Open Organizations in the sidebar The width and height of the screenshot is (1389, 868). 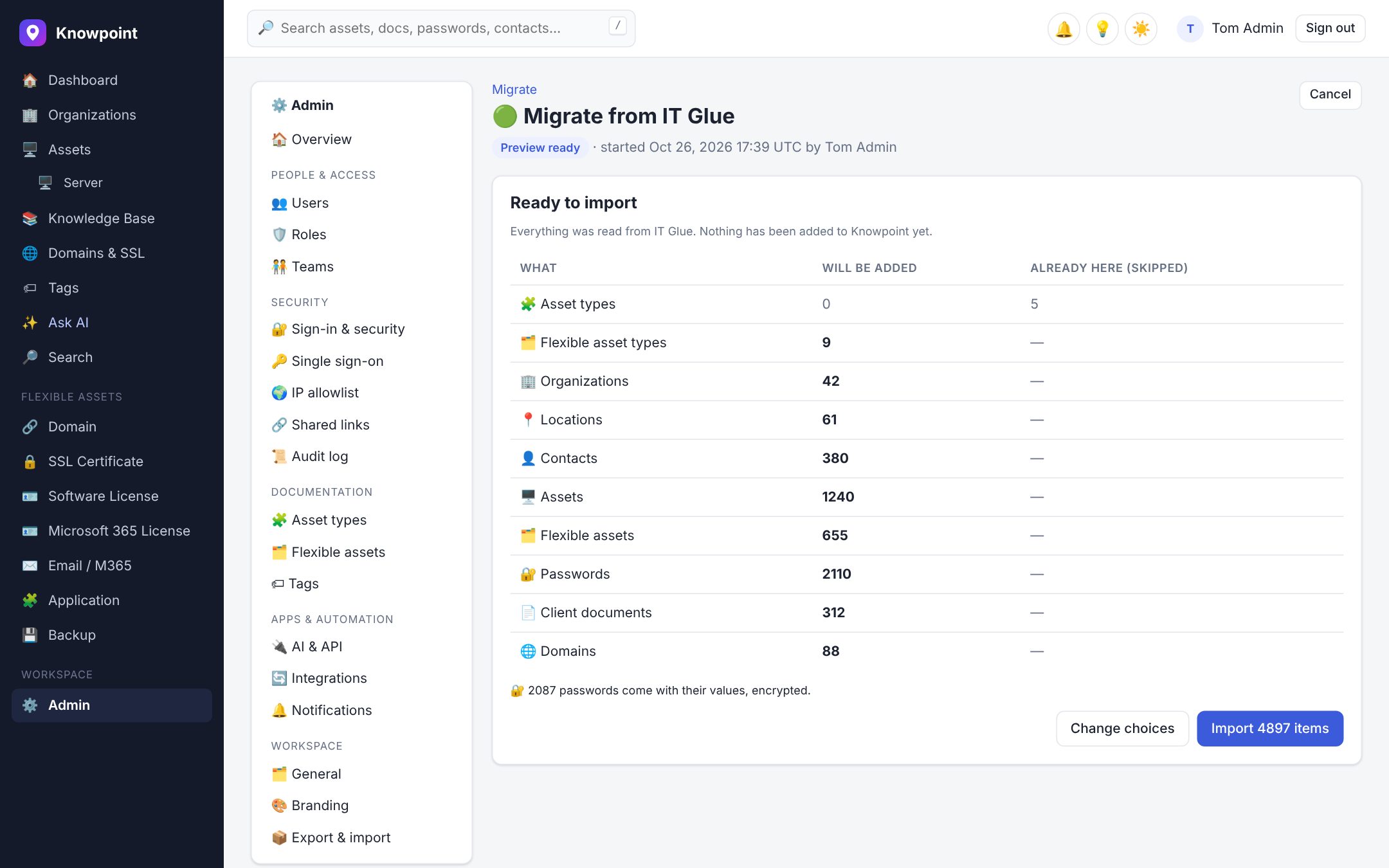[112, 115]
